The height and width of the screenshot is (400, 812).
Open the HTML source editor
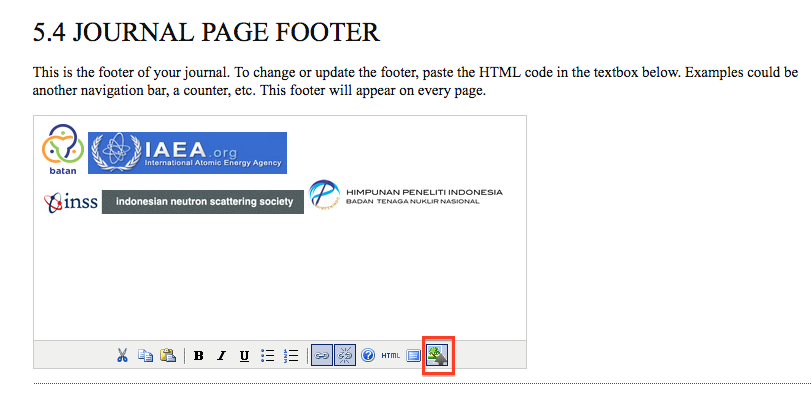click(x=391, y=355)
